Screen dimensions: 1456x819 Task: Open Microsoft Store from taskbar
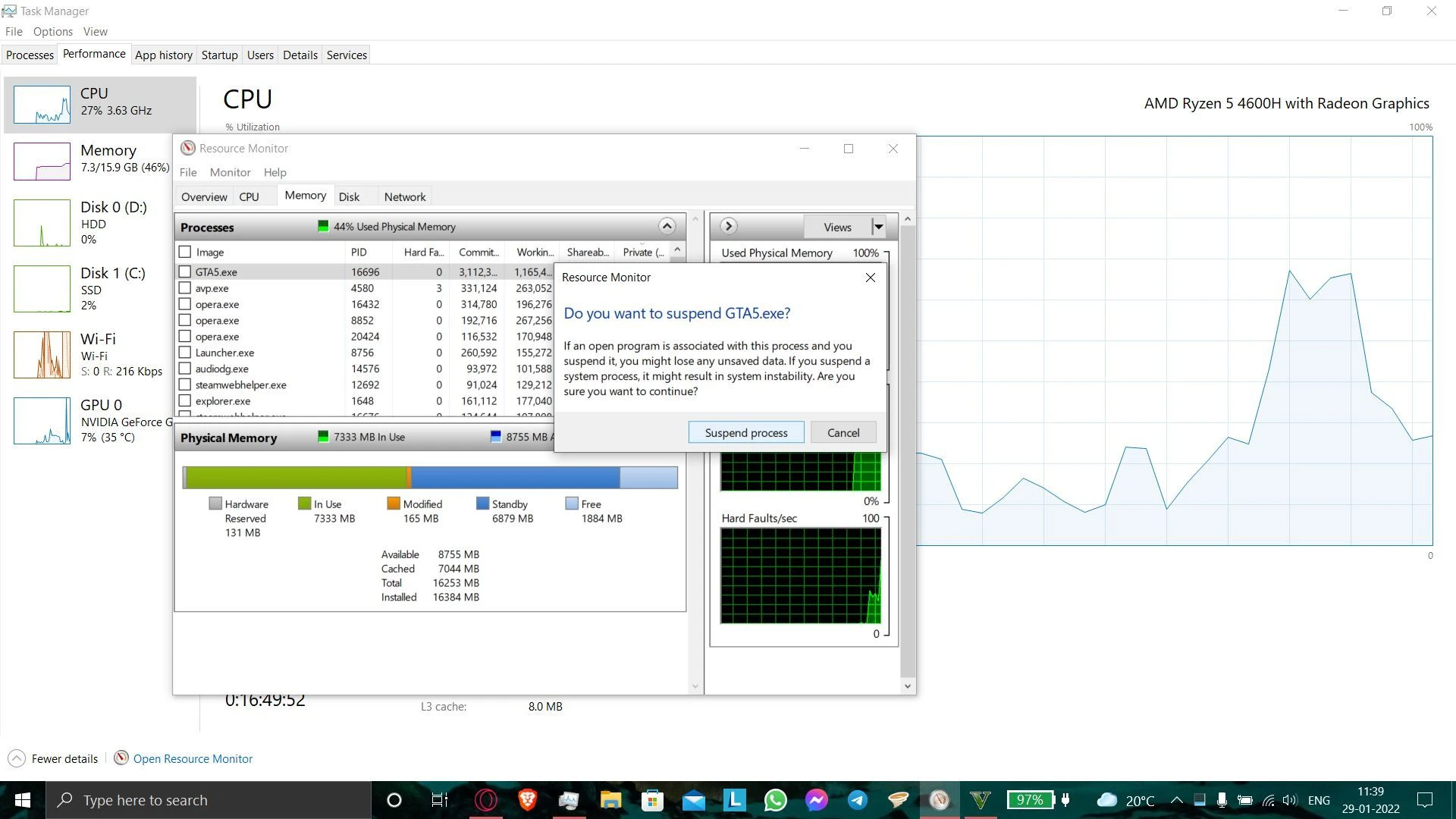point(652,800)
